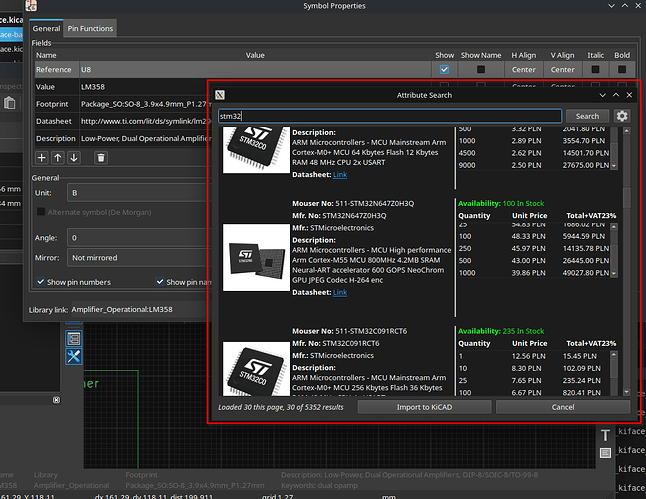Screen dimensions: 646x499
Task: Collapse Attribute Search with down chevron
Action: [x=602, y=95]
